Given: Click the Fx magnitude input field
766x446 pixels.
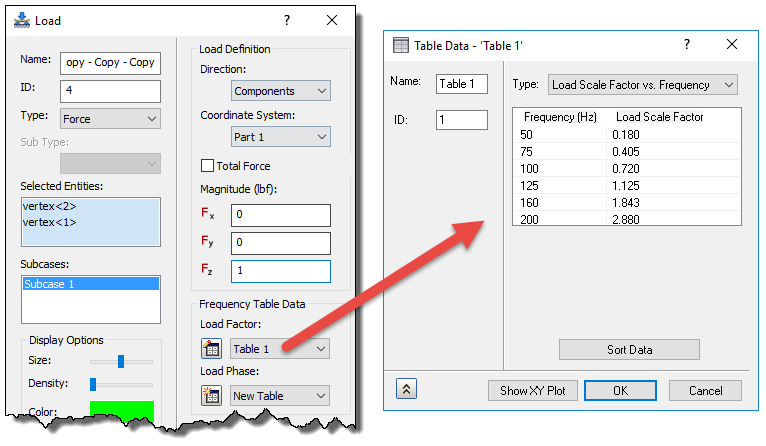Looking at the screenshot, I should coord(281,215).
